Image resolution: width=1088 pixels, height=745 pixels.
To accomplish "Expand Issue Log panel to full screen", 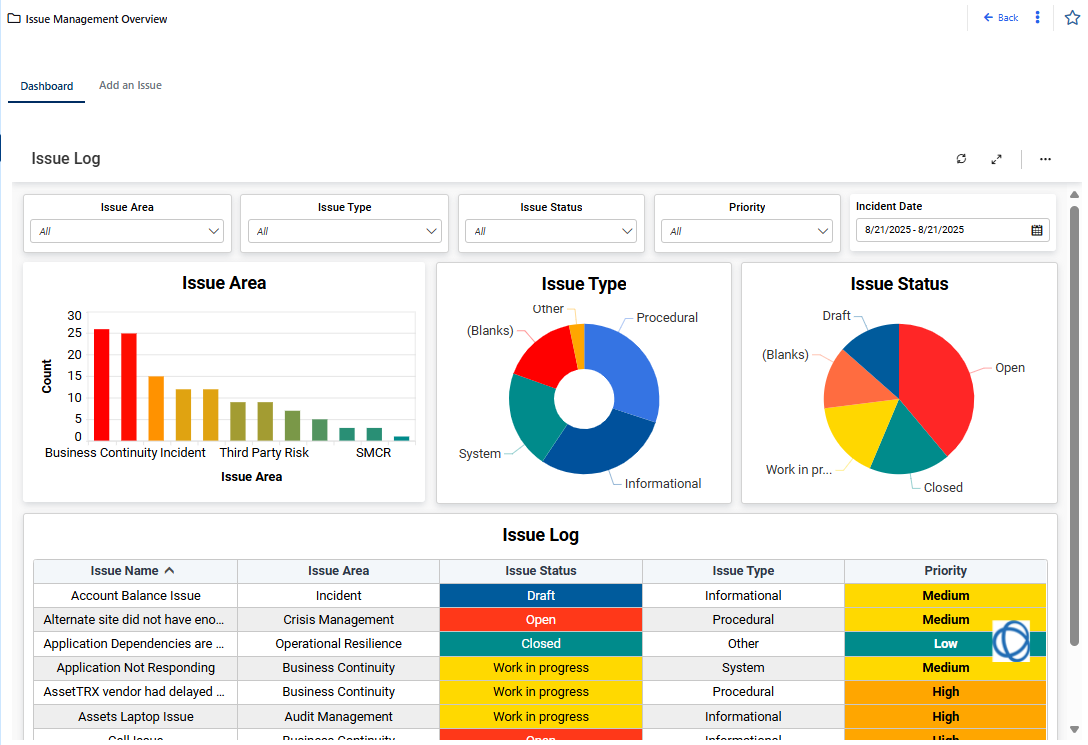I will click(996, 159).
